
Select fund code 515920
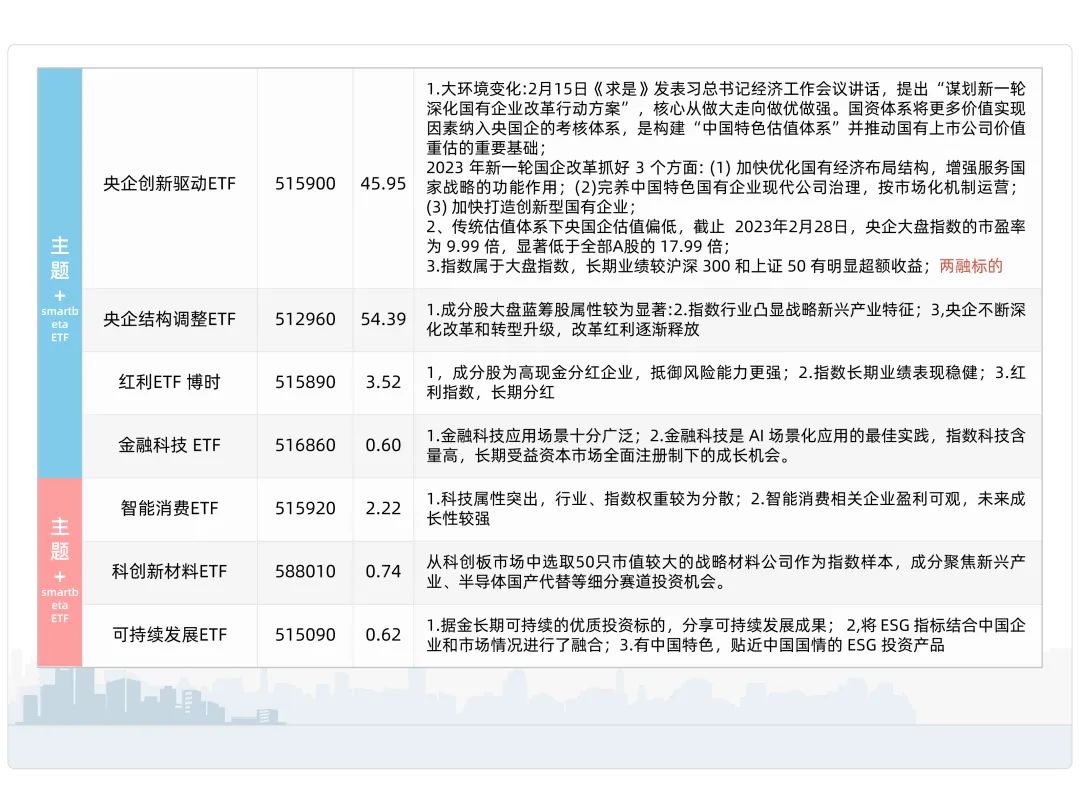coord(305,508)
